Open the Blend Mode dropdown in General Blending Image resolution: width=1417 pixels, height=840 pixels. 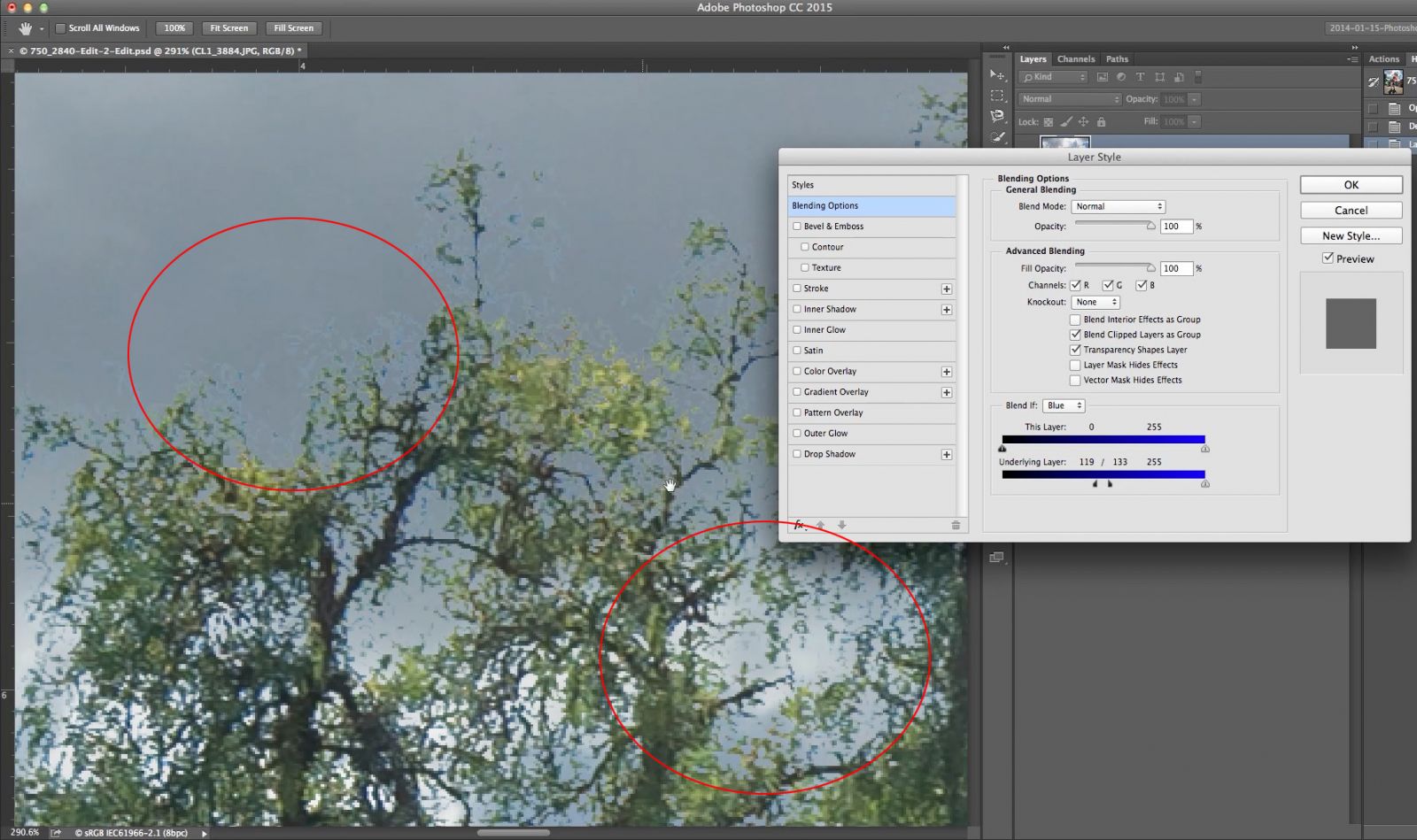coord(1118,206)
